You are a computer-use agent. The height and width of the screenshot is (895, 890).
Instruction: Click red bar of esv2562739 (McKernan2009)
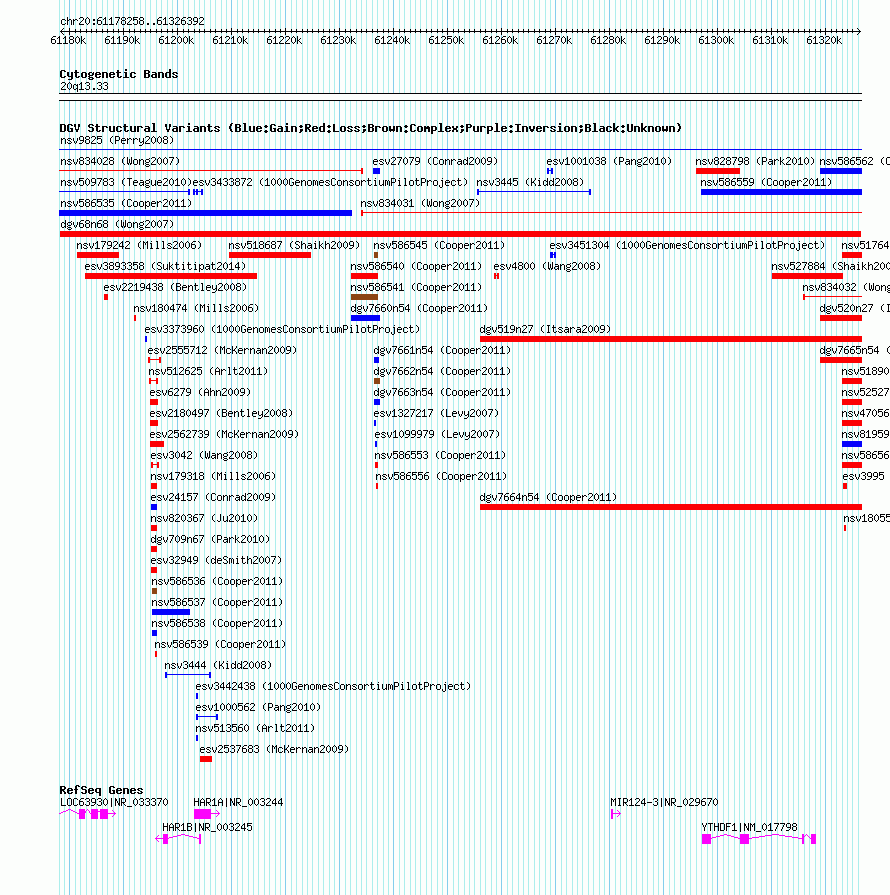pyautogui.click(x=157, y=444)
